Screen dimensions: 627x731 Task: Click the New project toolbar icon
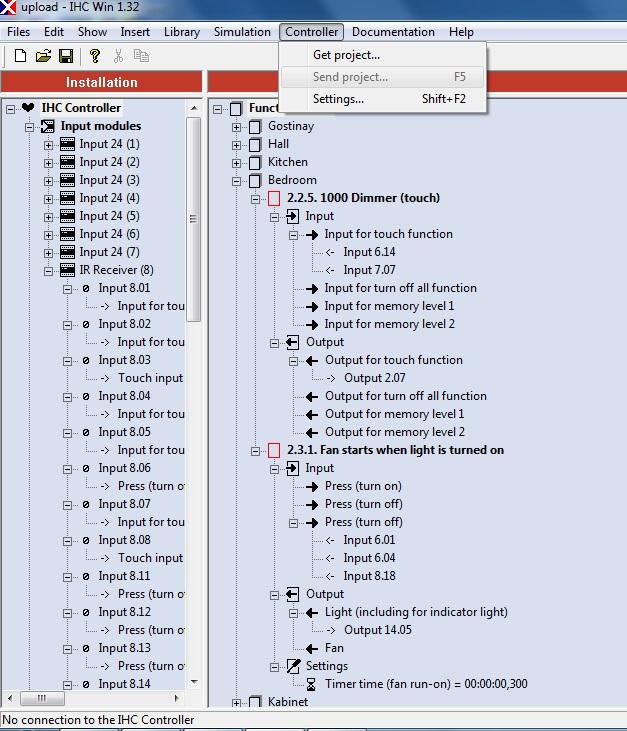pos(20,56)
